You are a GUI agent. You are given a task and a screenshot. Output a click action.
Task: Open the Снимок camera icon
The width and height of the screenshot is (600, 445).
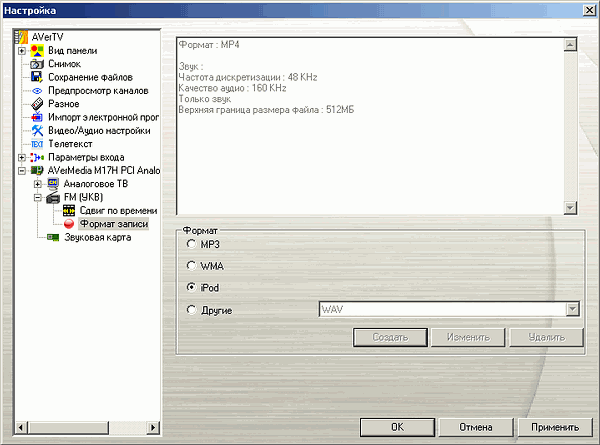click(37, 64)
